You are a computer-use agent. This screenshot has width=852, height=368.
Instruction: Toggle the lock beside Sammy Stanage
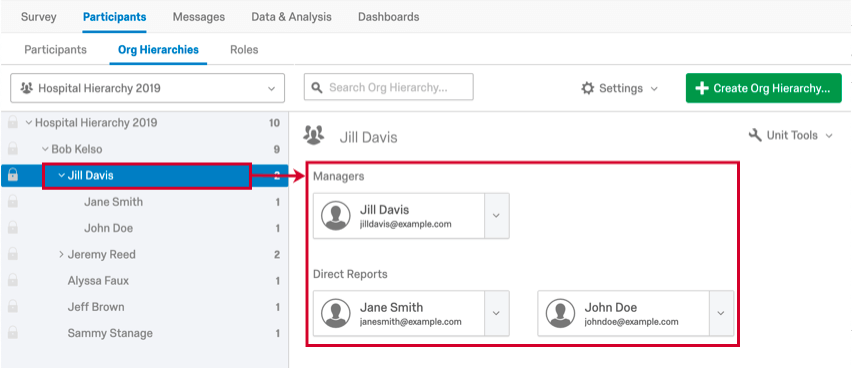tap(12, 333)
